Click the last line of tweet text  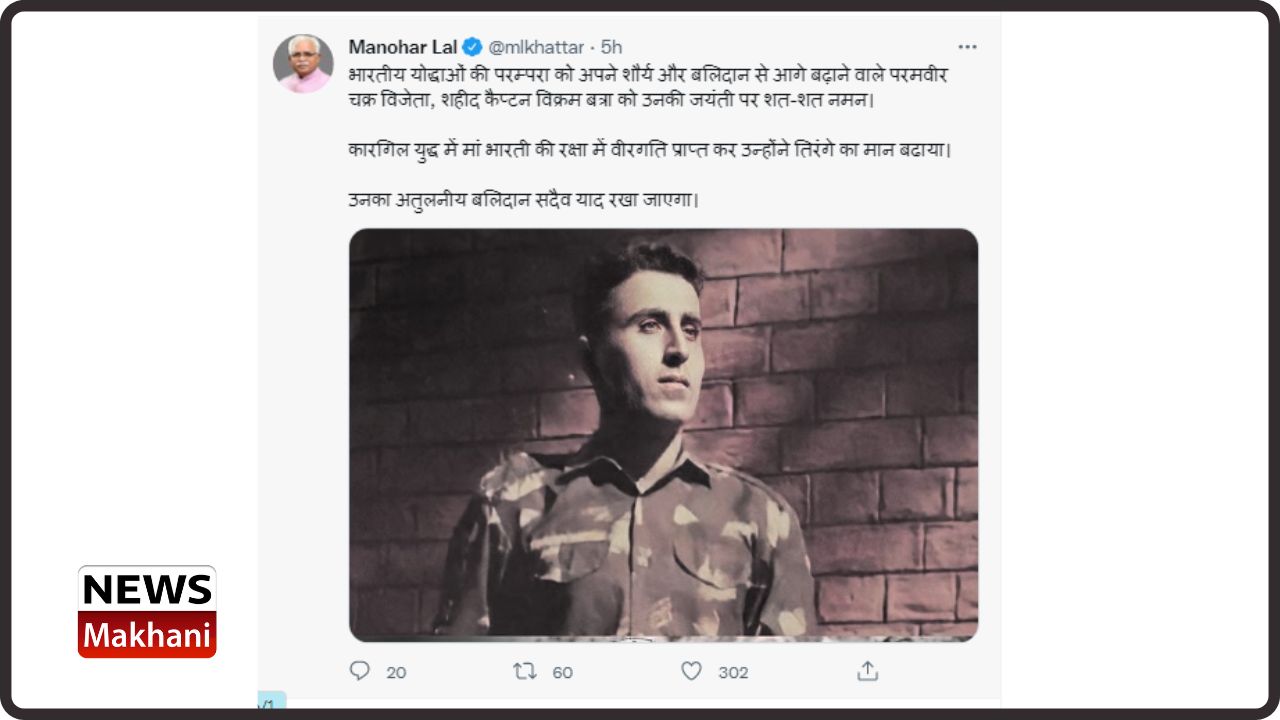tap(523, 198)
